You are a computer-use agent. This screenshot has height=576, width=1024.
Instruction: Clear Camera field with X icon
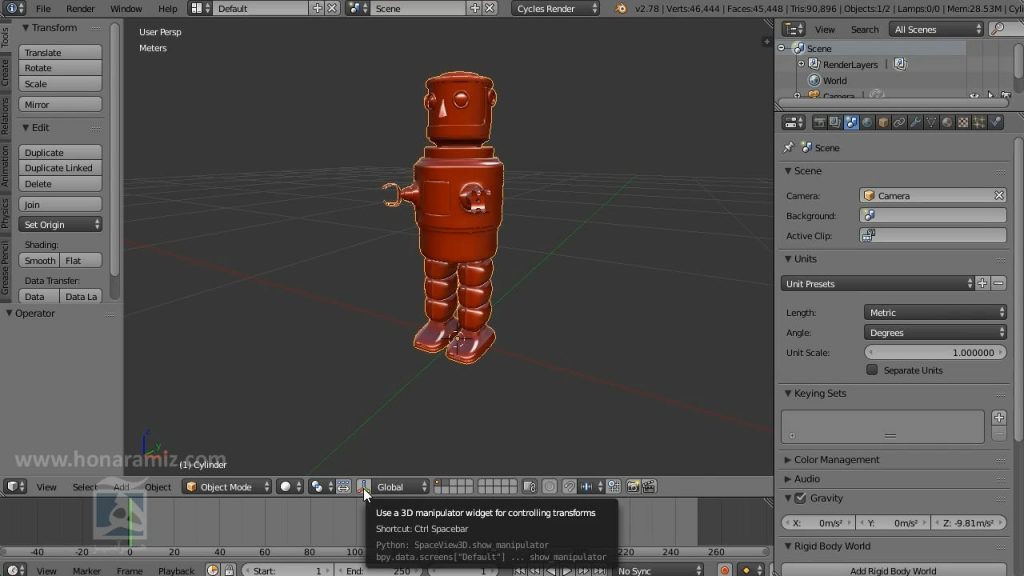click(999, 195)
